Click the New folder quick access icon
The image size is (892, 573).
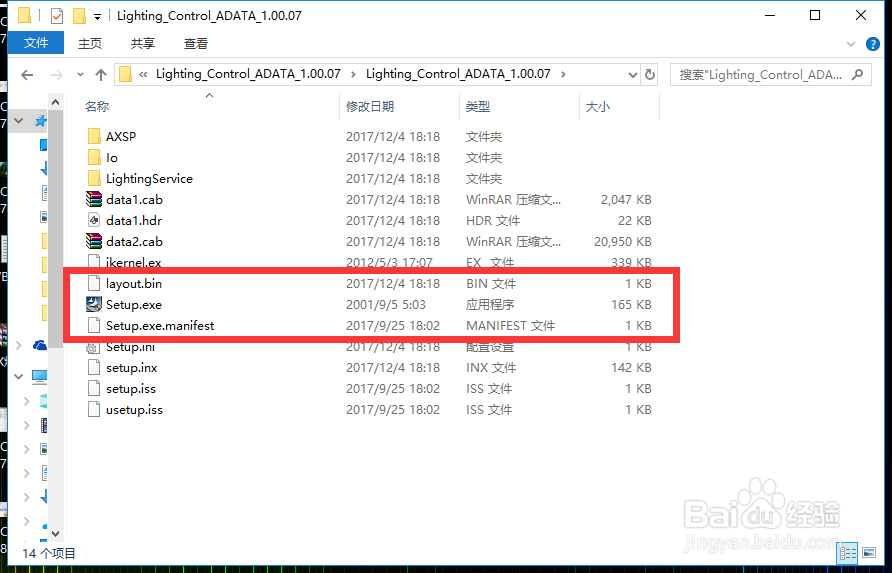[x=80, y=16]
